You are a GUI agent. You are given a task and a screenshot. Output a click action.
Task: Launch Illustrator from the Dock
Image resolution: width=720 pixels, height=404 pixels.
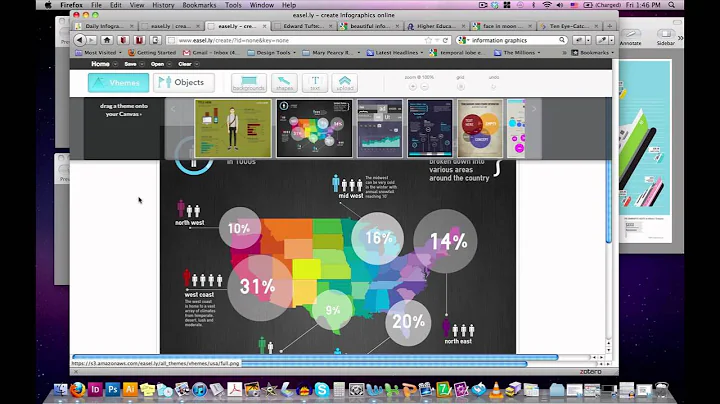pyautogui.click(x=130, y=390)
